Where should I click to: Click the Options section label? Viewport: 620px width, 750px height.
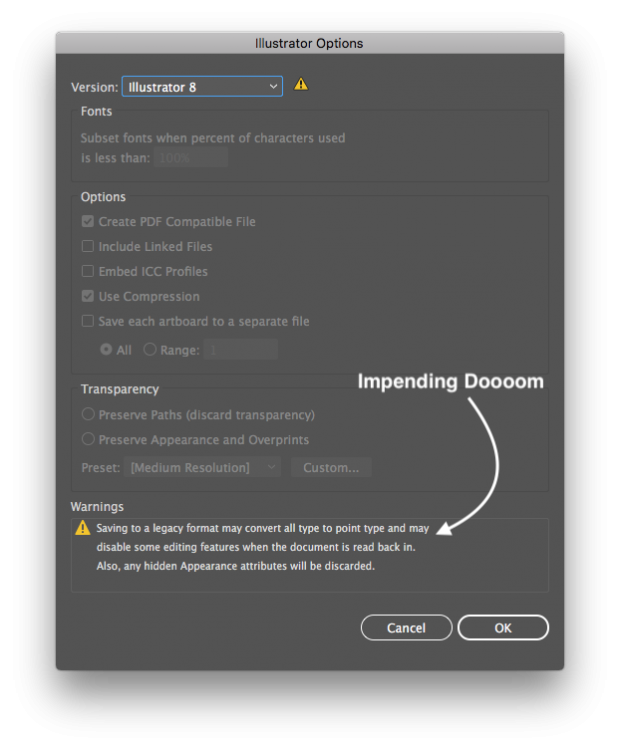(x=103, y=197)
